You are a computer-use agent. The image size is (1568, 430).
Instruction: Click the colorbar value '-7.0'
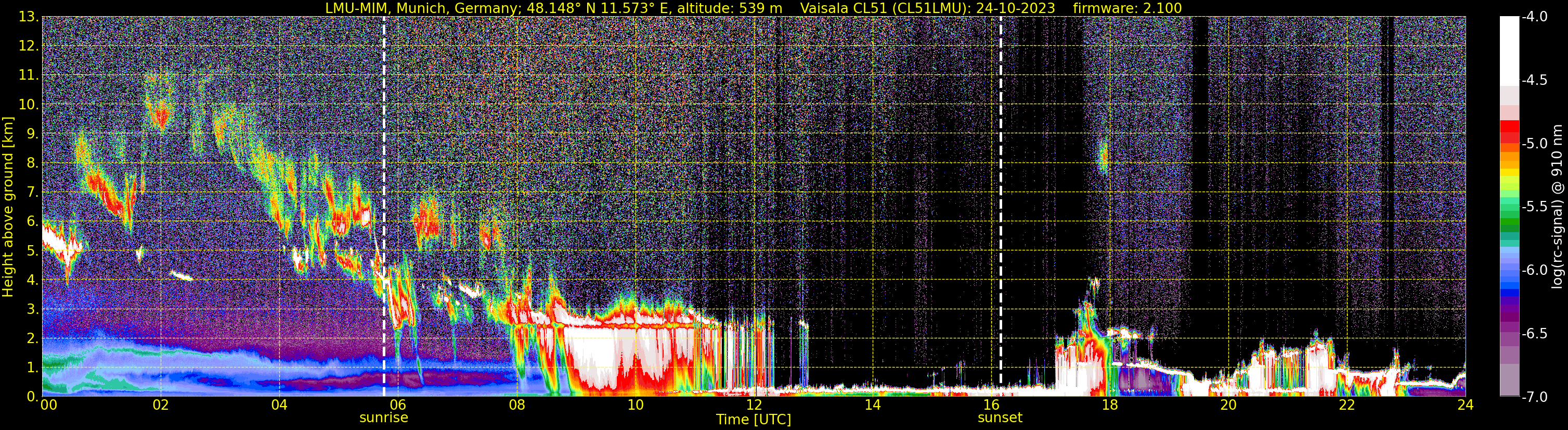[x=1535, y=397]
